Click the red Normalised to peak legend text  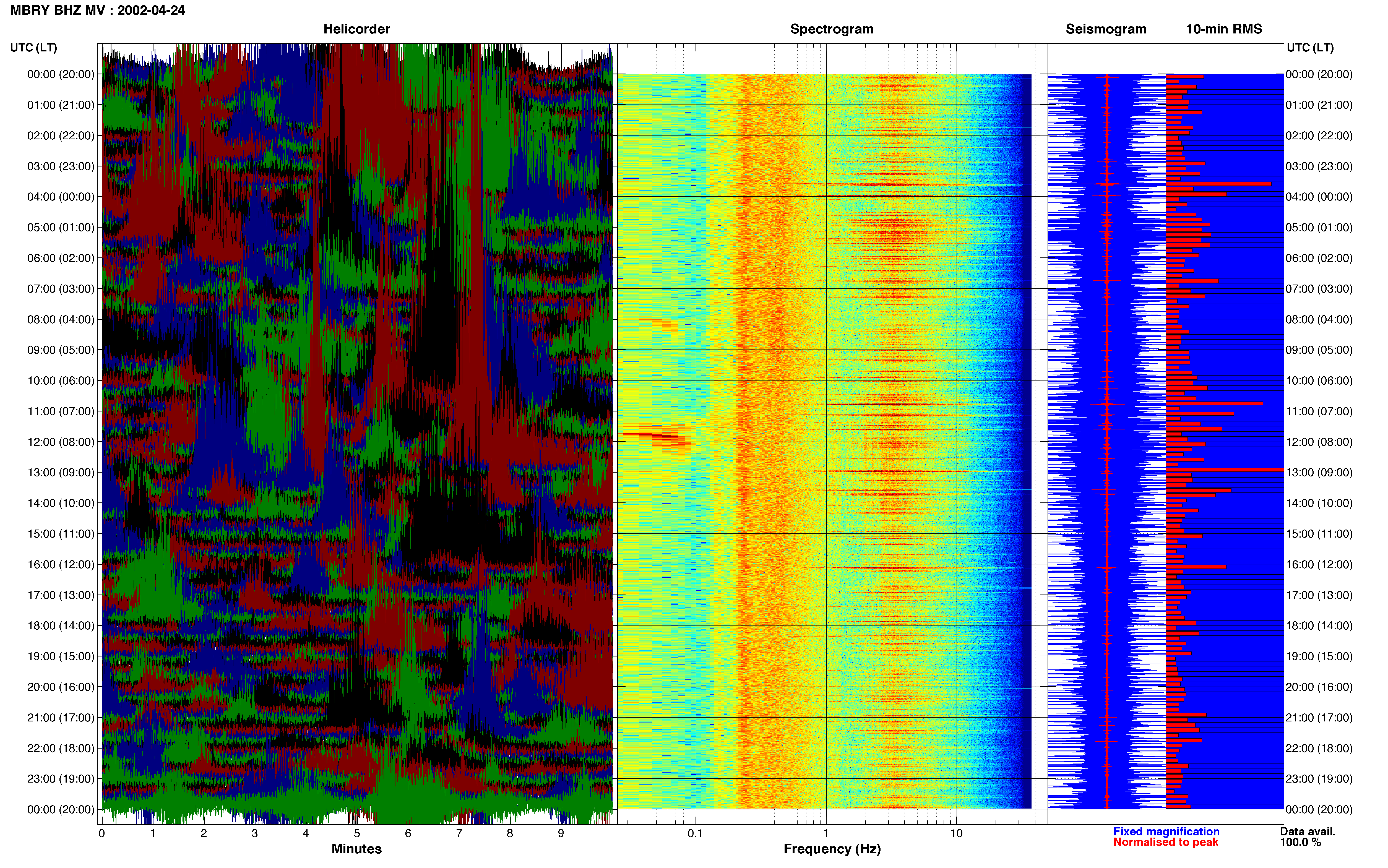(1165, 842)
